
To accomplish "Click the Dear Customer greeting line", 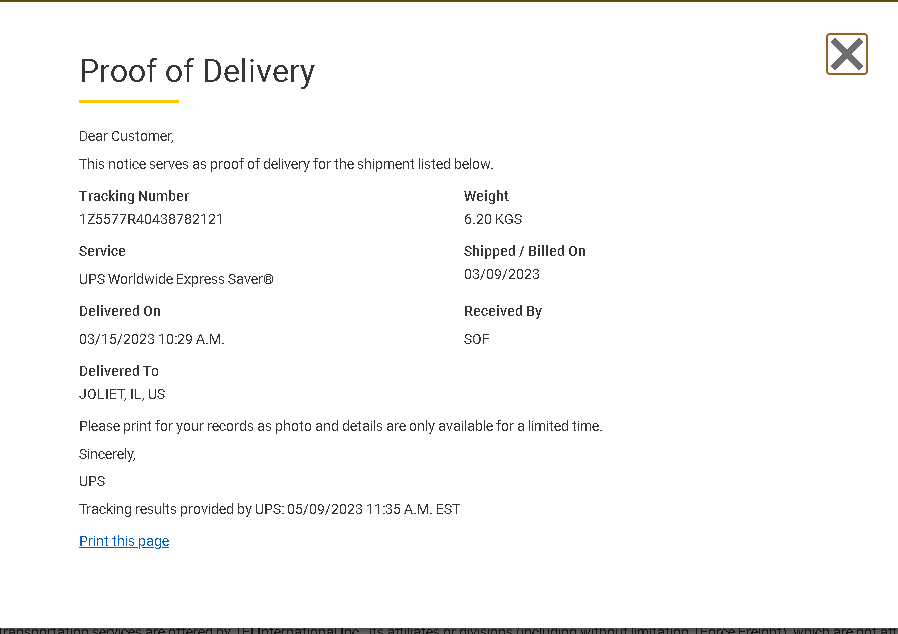I will point(127,136).
